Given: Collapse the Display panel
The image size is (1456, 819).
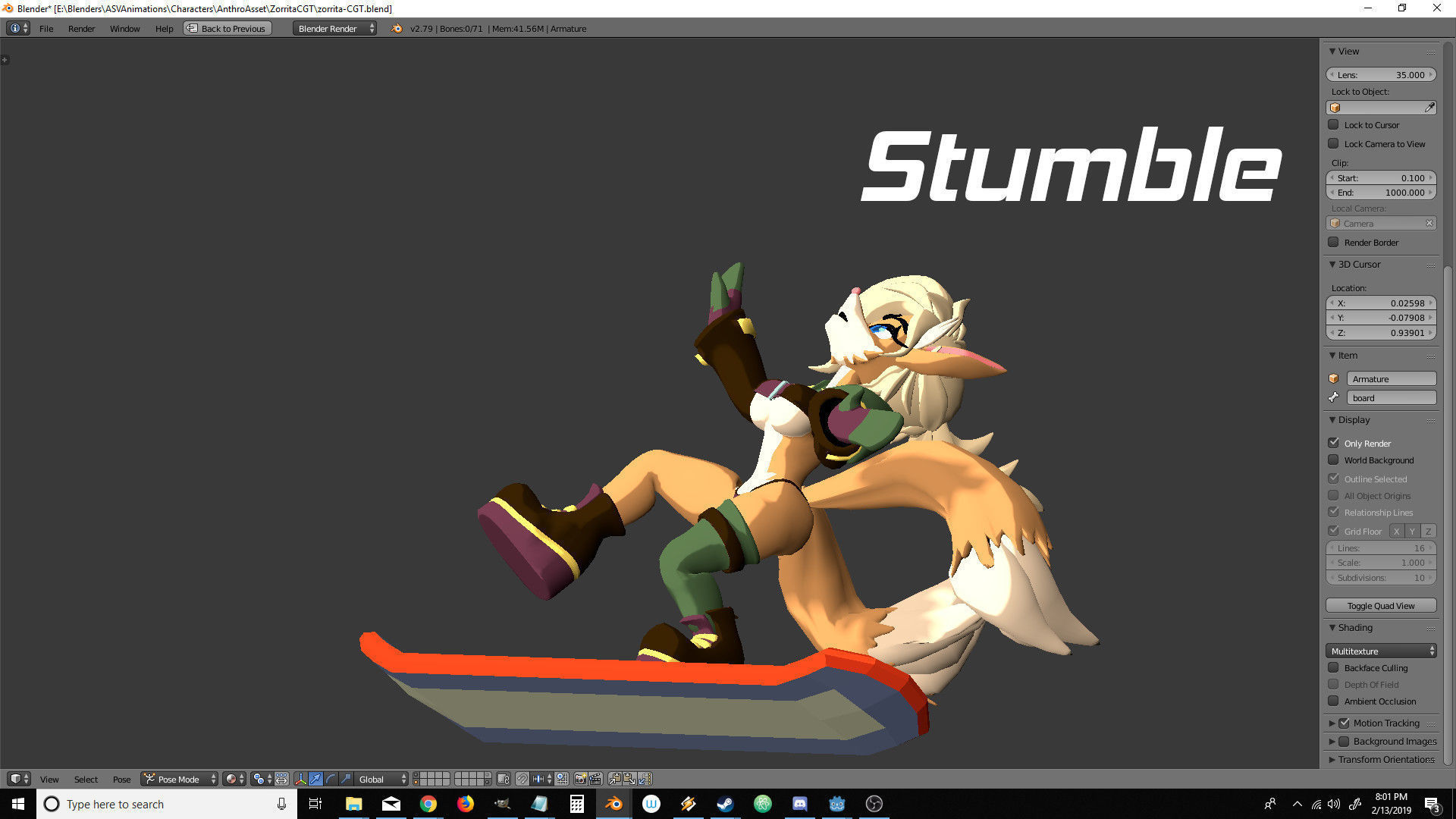Looking at the screenshot, I should pos(1332,420).
